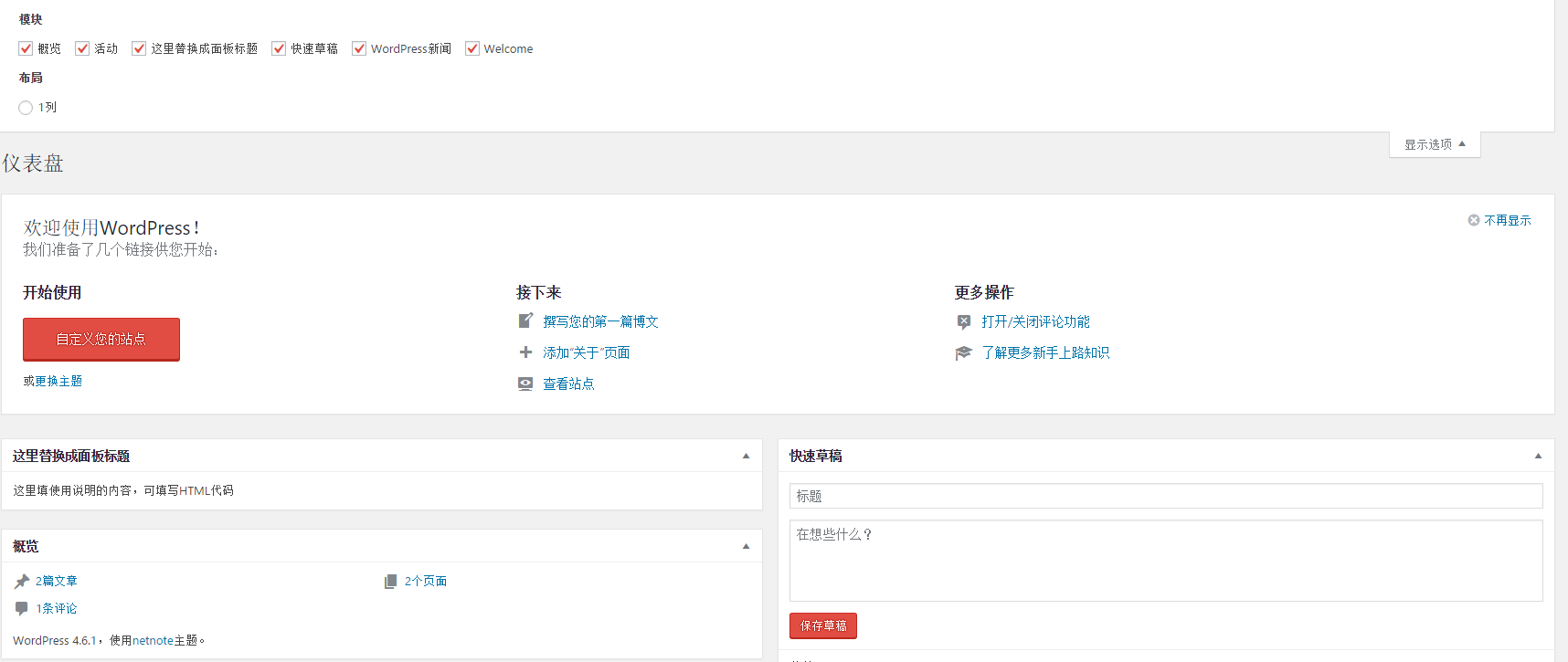Viewport: 1568px width, 662px height.
Task: Click the pencil icon beside 撰写您的第一篇博文
Action: 525,320
